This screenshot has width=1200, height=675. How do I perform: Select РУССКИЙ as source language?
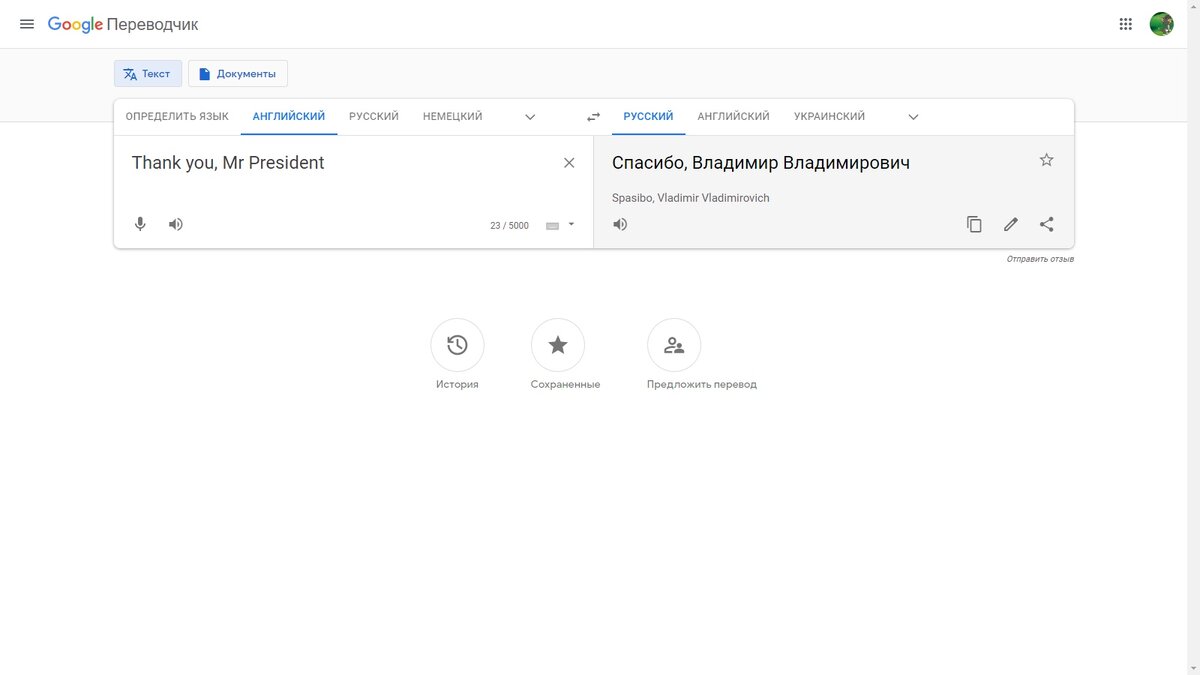point(374,117)
